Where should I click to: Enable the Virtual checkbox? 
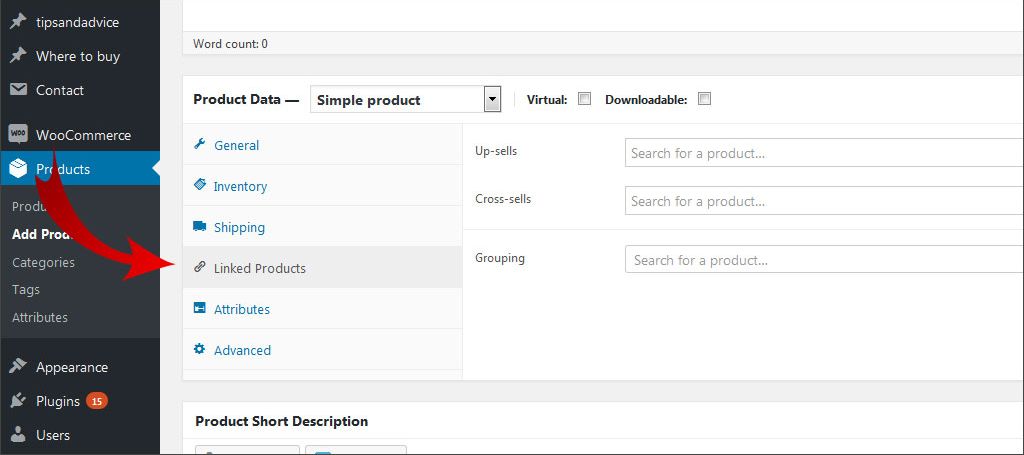pyautogui.click(x=585, y=99)
